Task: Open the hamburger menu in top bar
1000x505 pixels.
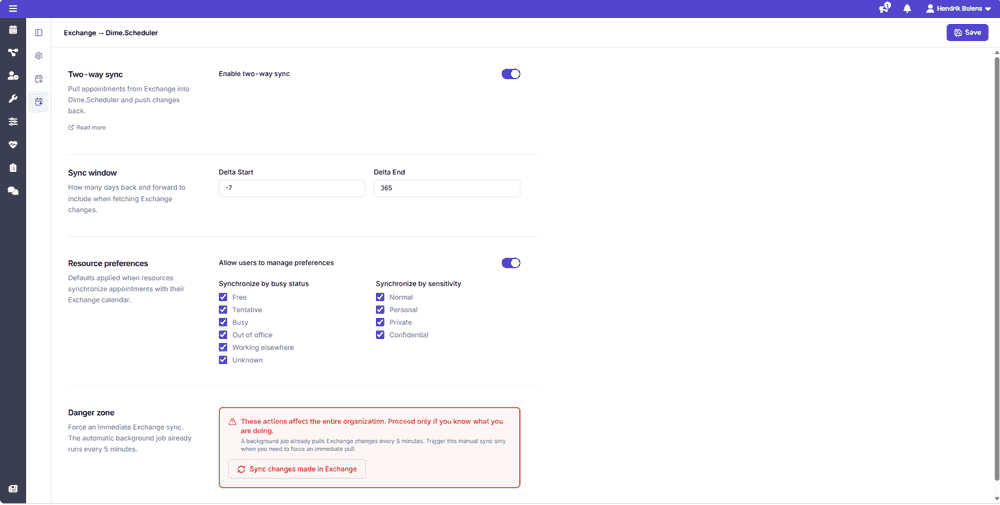Action: point(13,9)
